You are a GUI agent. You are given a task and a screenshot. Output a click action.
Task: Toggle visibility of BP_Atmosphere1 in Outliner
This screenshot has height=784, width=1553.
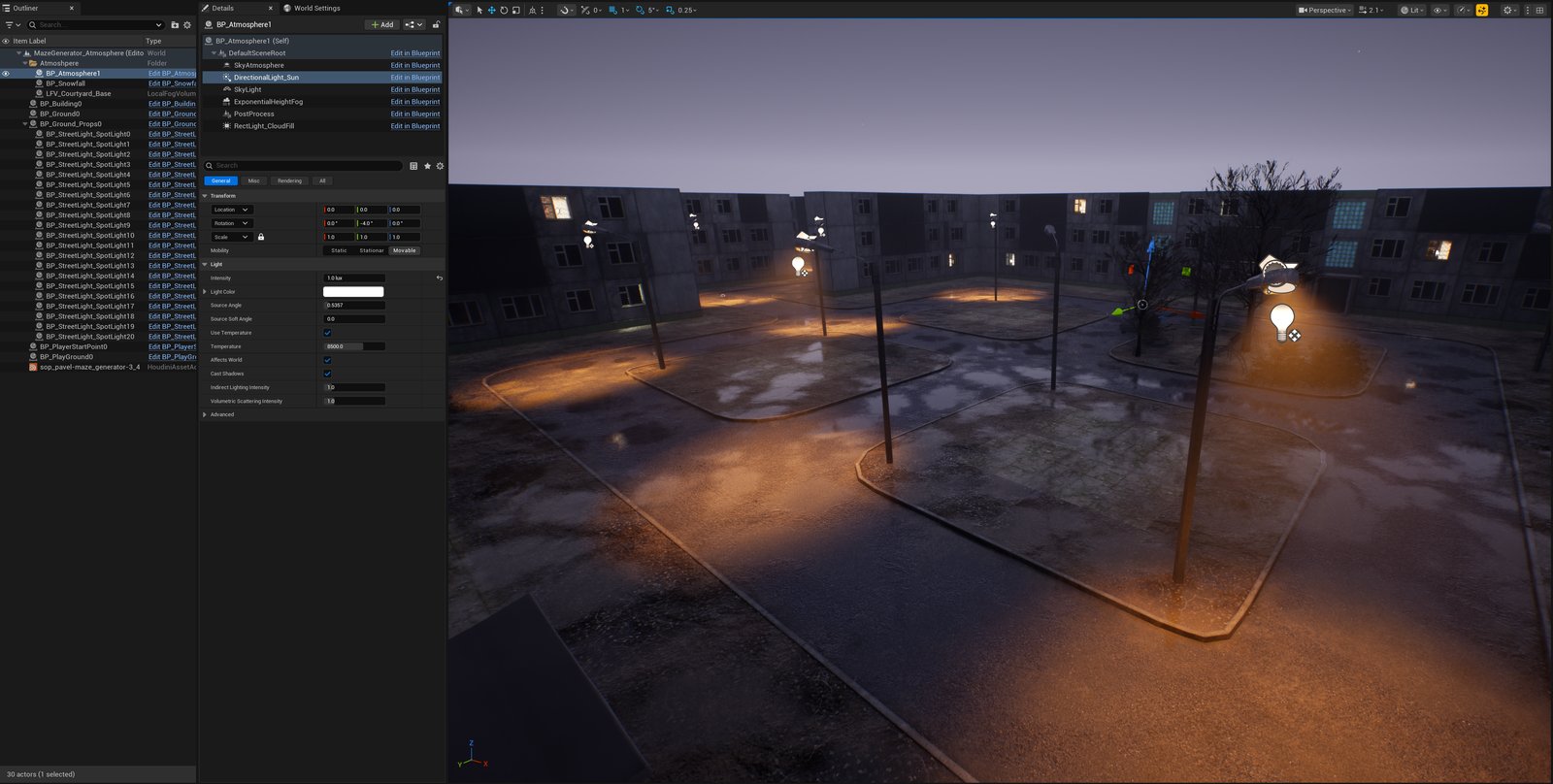(6, 74)
